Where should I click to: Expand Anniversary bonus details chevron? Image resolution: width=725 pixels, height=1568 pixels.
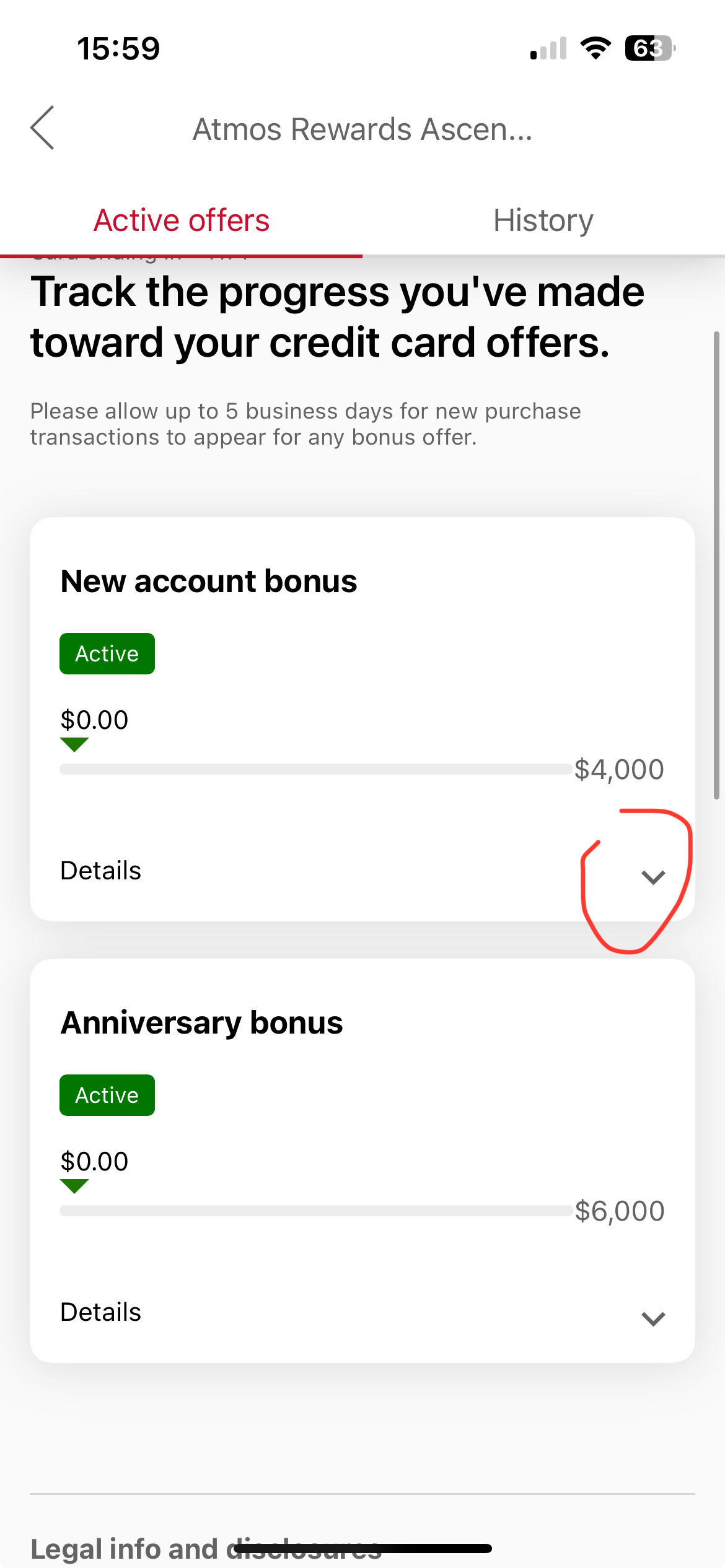click(653, 1318)
